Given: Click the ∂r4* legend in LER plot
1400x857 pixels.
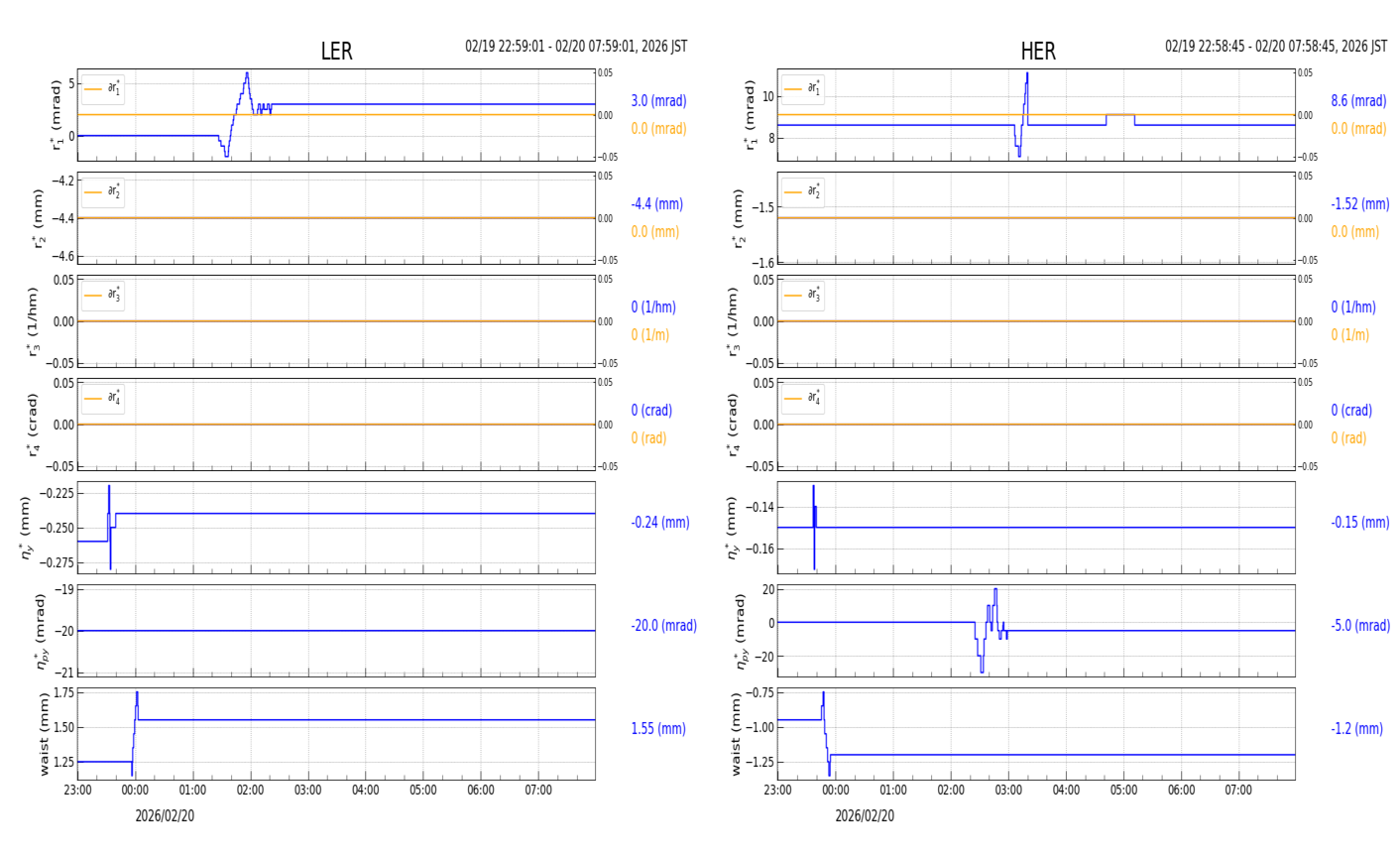Looking at the screenshot, I should pos(103,399).
